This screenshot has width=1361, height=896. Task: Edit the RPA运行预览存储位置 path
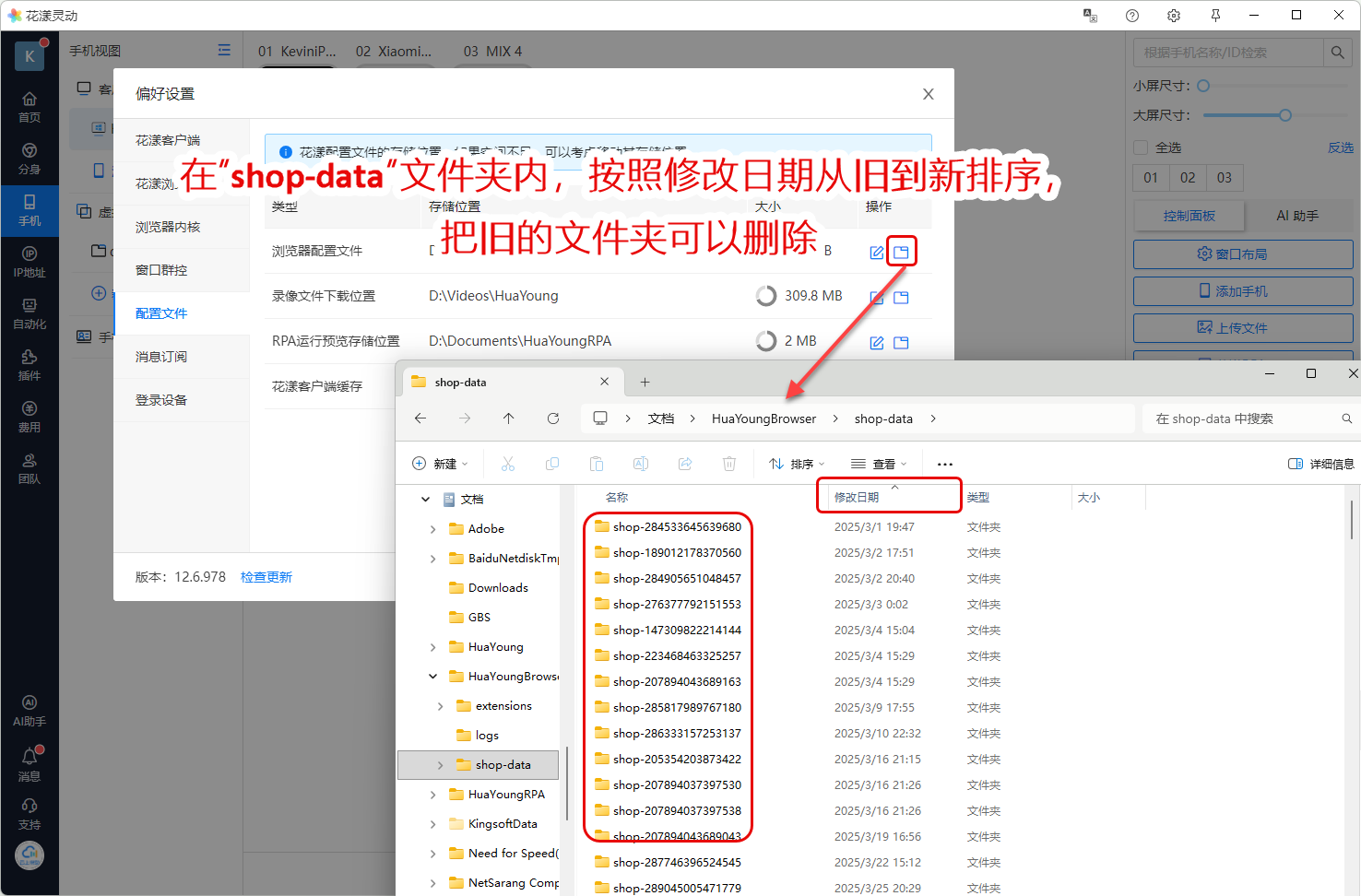click(877, 342)
